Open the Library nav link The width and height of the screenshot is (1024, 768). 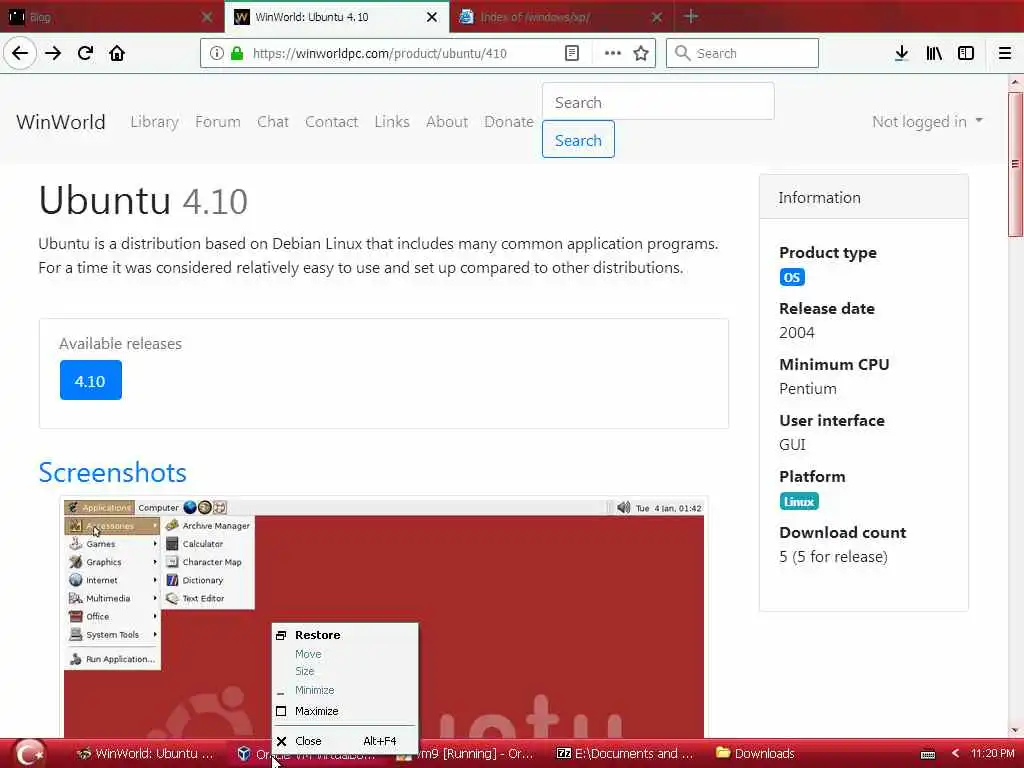coord(154,121)
